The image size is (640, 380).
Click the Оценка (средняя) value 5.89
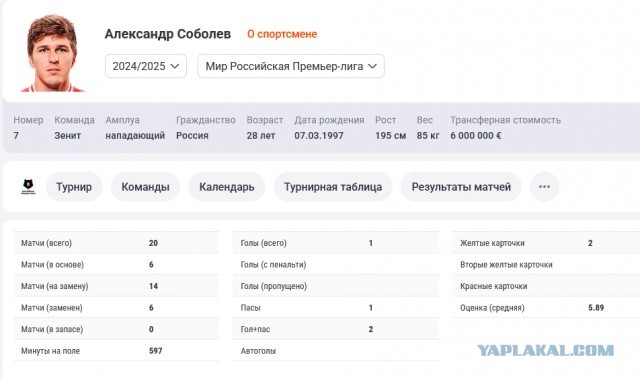(596, 308)
